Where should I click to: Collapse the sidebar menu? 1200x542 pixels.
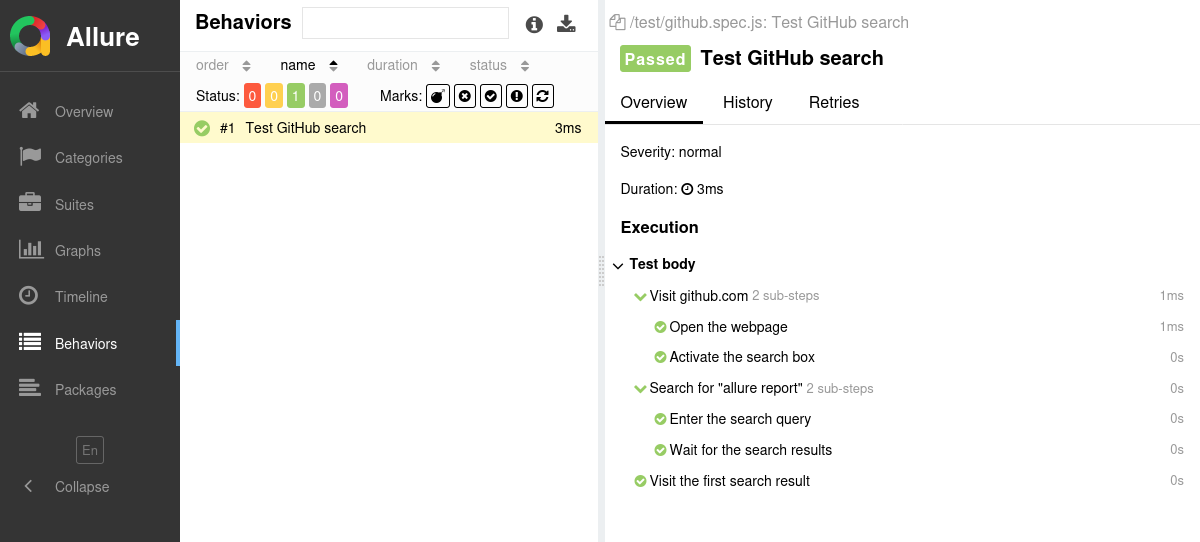click(x=68, y=487)
